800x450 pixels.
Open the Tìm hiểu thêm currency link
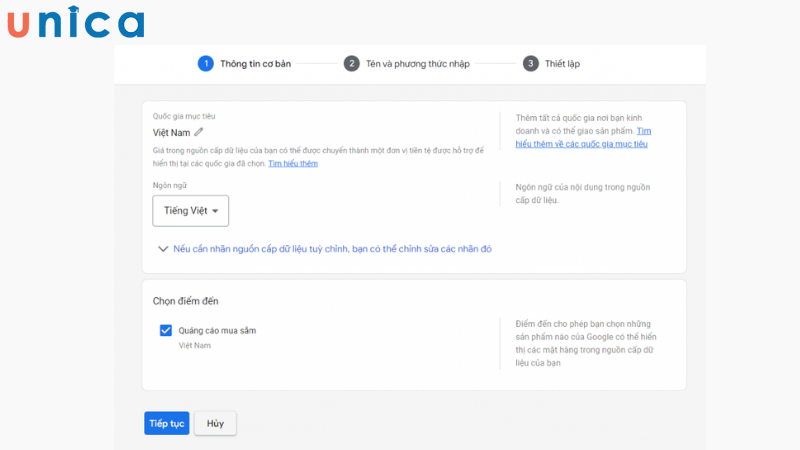pos(293,163)
